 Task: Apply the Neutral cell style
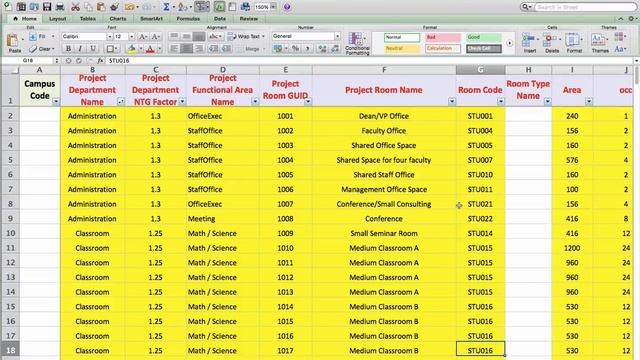(402, 49)
